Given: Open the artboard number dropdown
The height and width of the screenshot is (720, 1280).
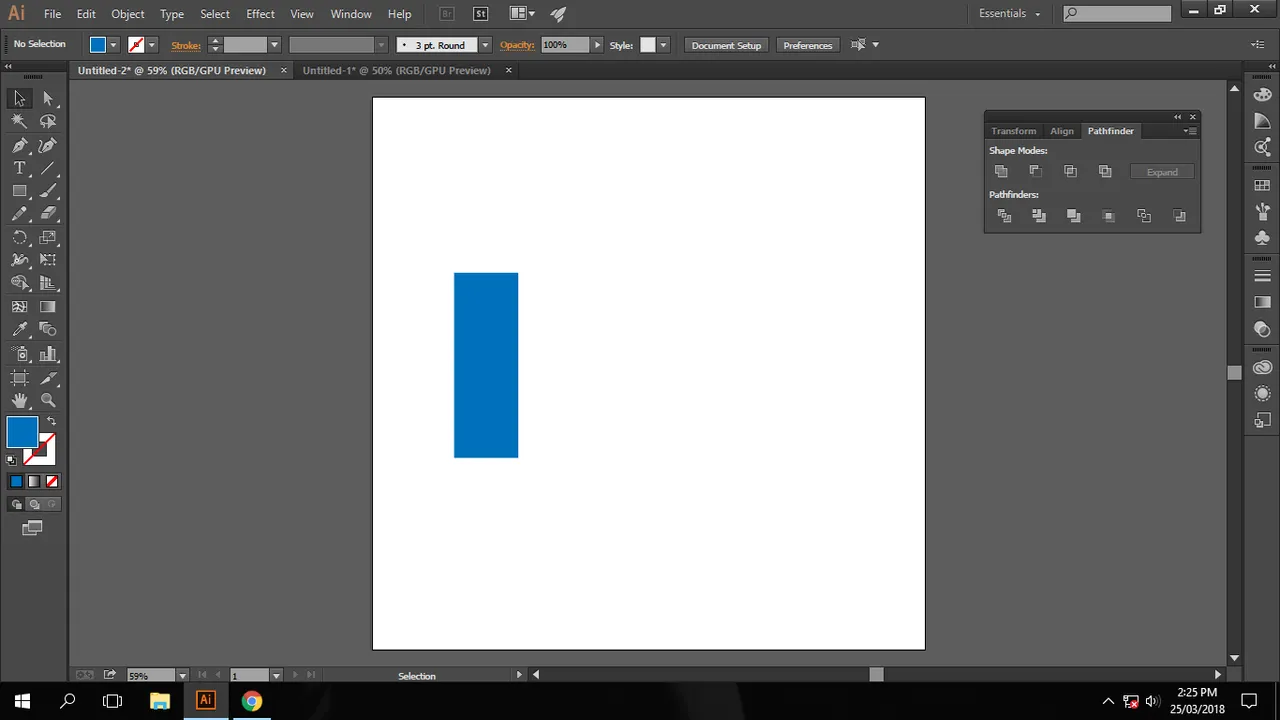Looking at the screenshot, I should click(276, 676).
